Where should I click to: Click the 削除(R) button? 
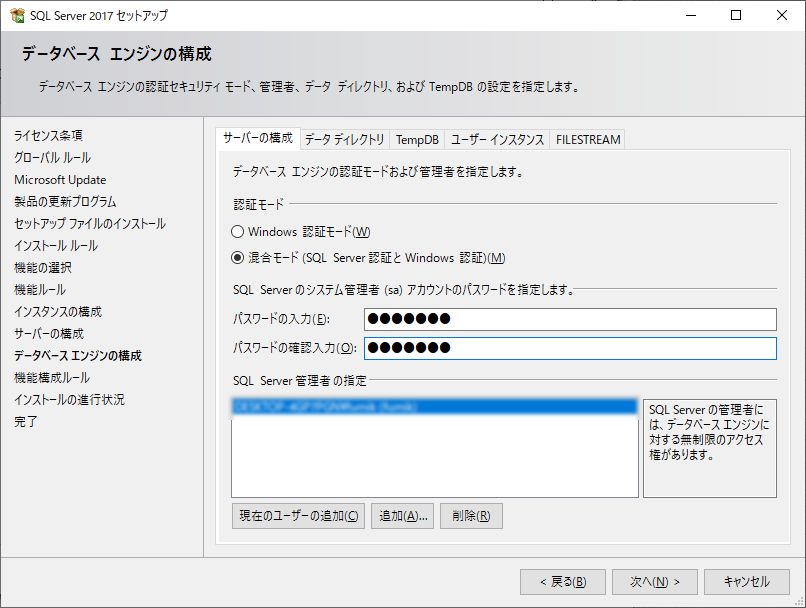point(471,516)
